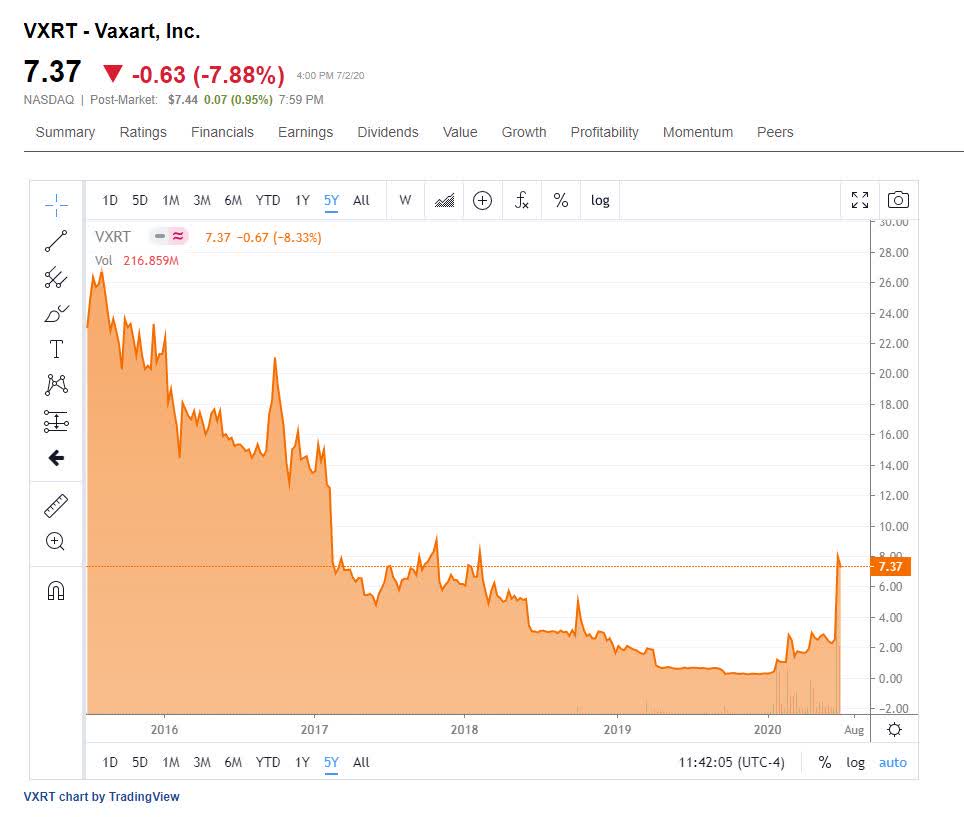
Task: Open the Dividends tab
Action: tap(388, 132)
